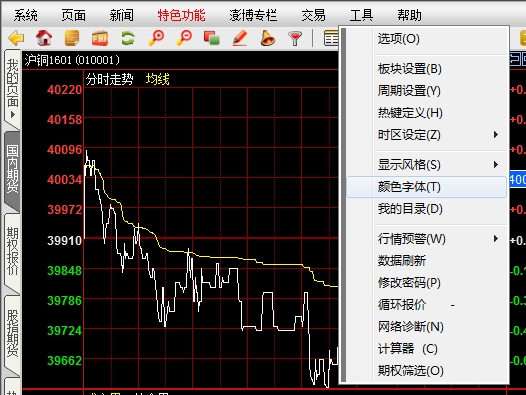Switch to the 国内期货 side tab
Image resolution: width=526 pixels, height=395 pixels.
click(12, 169)
